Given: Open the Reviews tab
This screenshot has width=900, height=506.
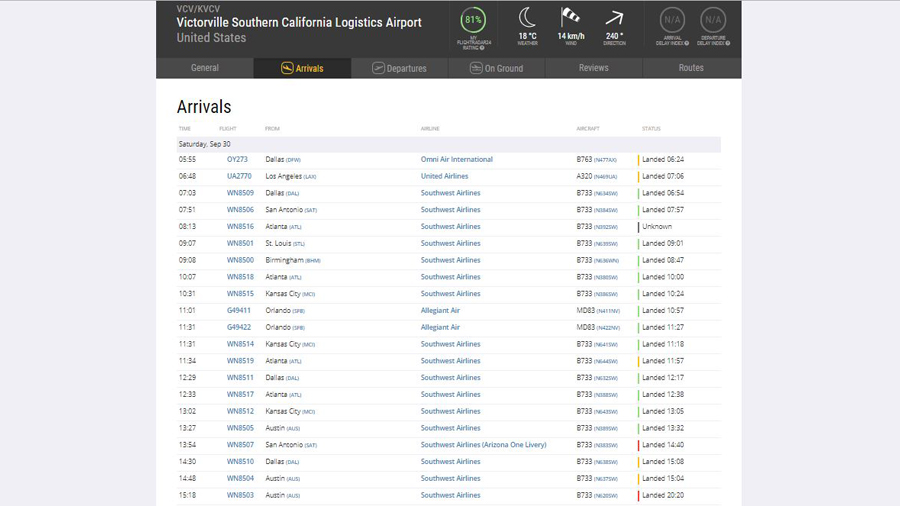Looking at the screenshot, I should (x=593, y=68).
